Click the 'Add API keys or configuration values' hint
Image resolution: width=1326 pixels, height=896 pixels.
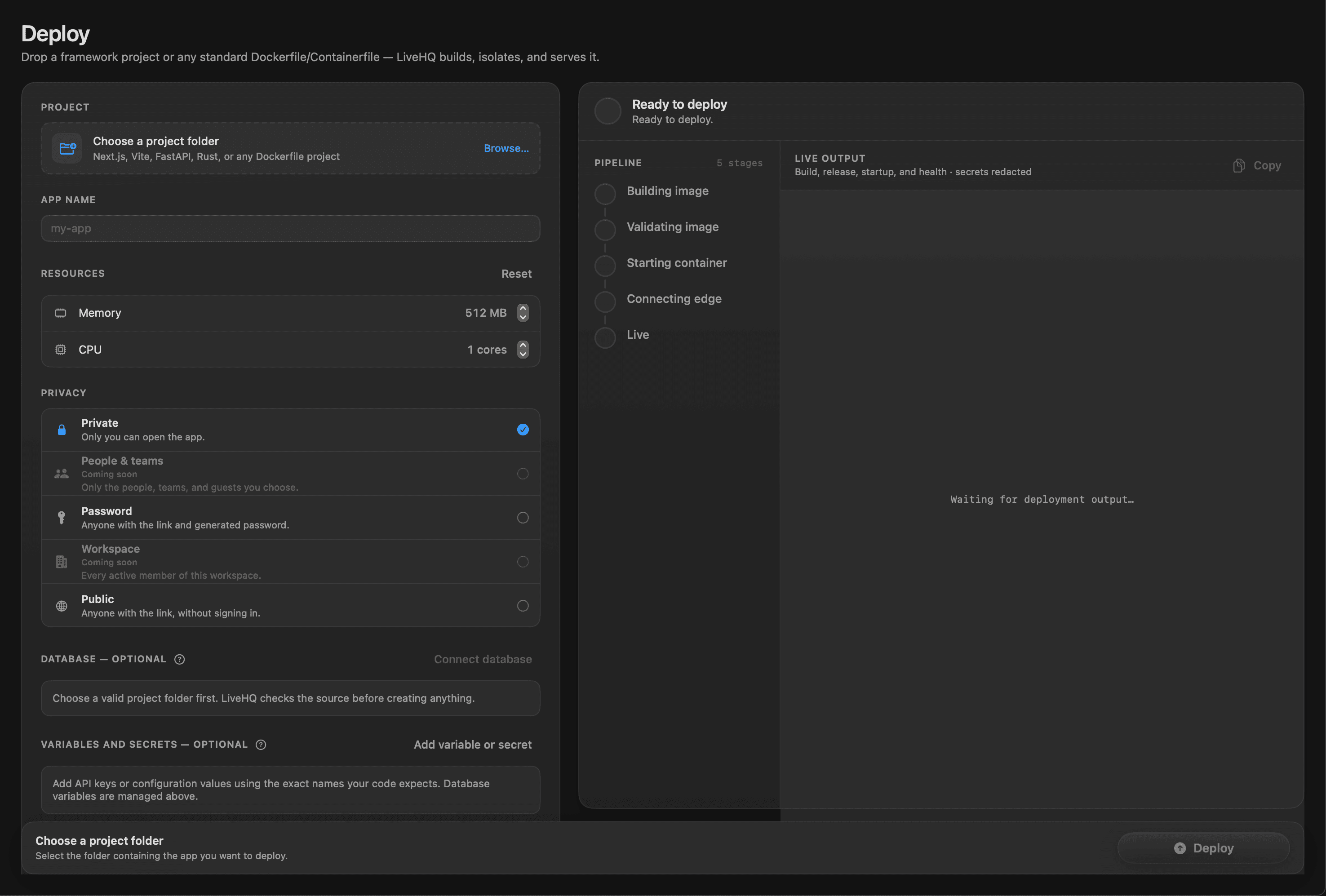[290, 790]
